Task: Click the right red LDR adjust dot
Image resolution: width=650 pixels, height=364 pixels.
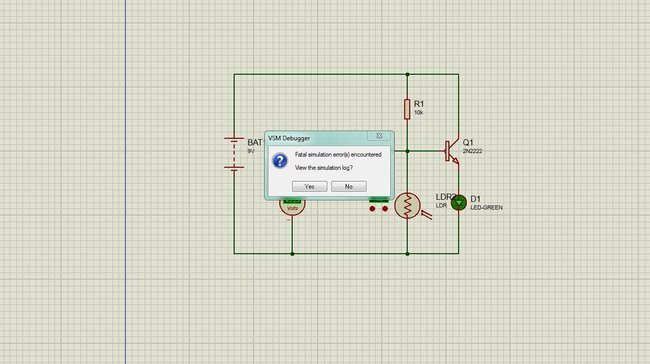Action: (385, 209)
